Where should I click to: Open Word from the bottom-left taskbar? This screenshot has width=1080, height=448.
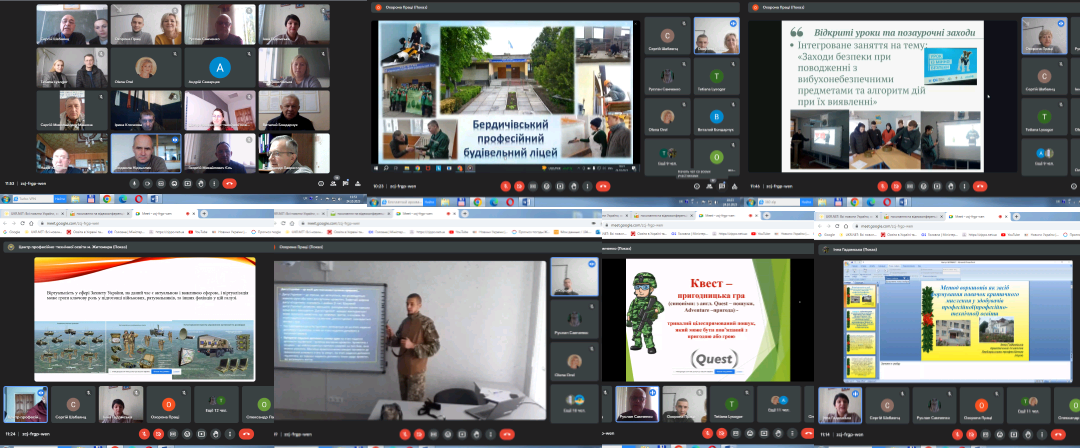pos(153,199)
